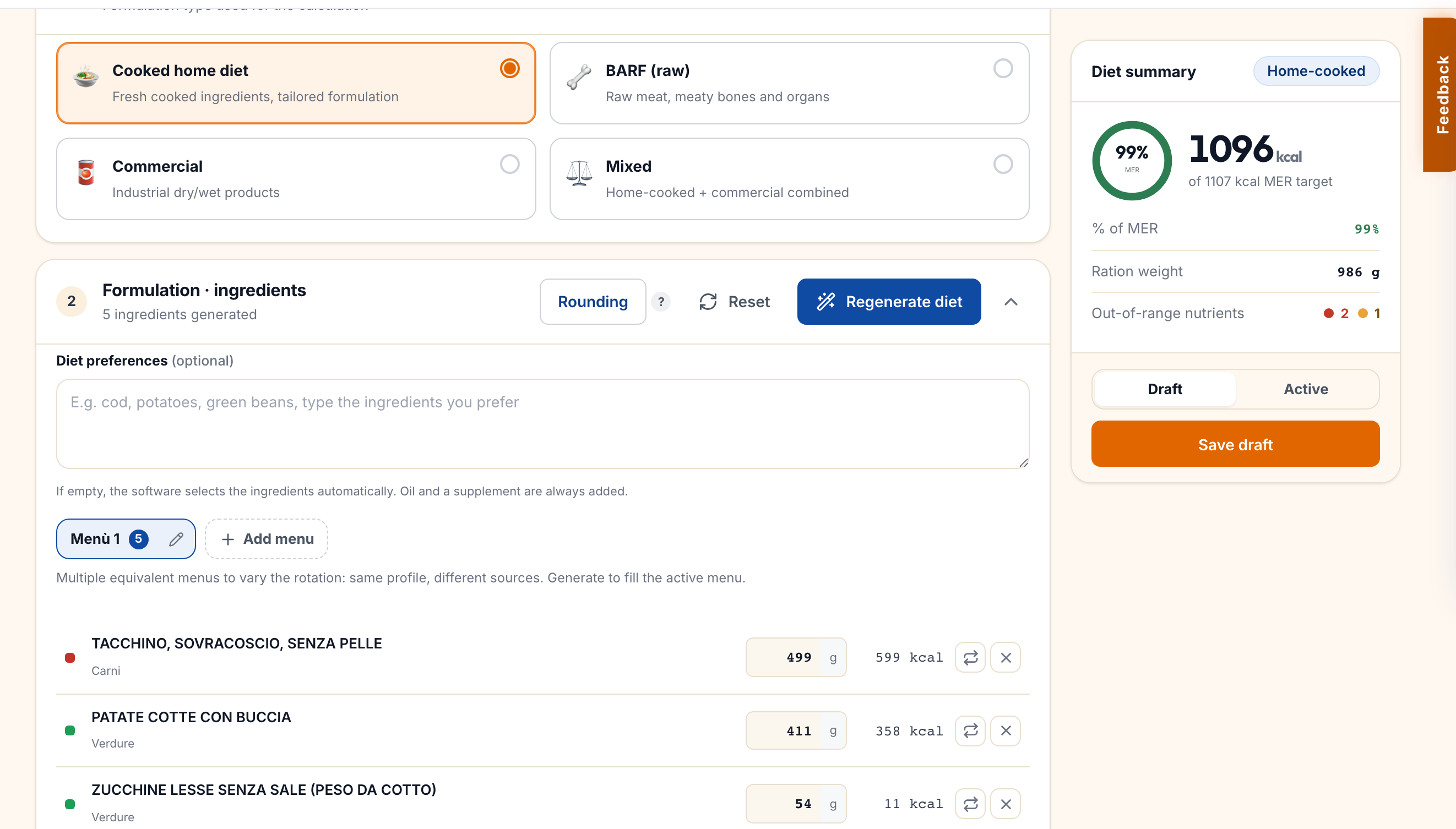Add a new menu
This screenshot has height=829, width=1456.
click(267, 538)
